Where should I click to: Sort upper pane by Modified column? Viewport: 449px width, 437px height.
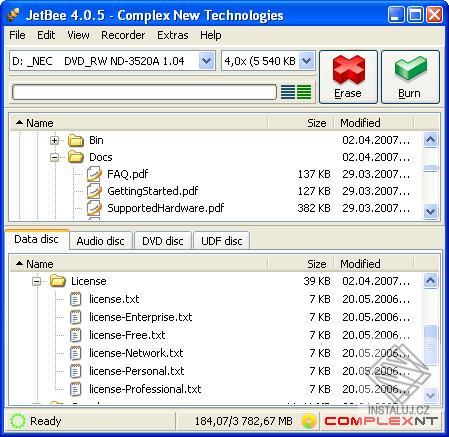point(374,123)
